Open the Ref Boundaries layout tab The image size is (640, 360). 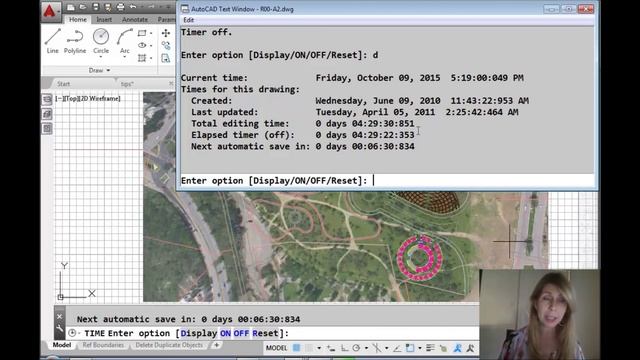(x=103, y=345)
